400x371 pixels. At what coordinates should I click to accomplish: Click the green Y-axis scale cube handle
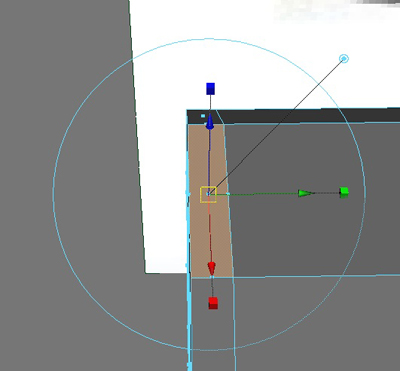344,192
